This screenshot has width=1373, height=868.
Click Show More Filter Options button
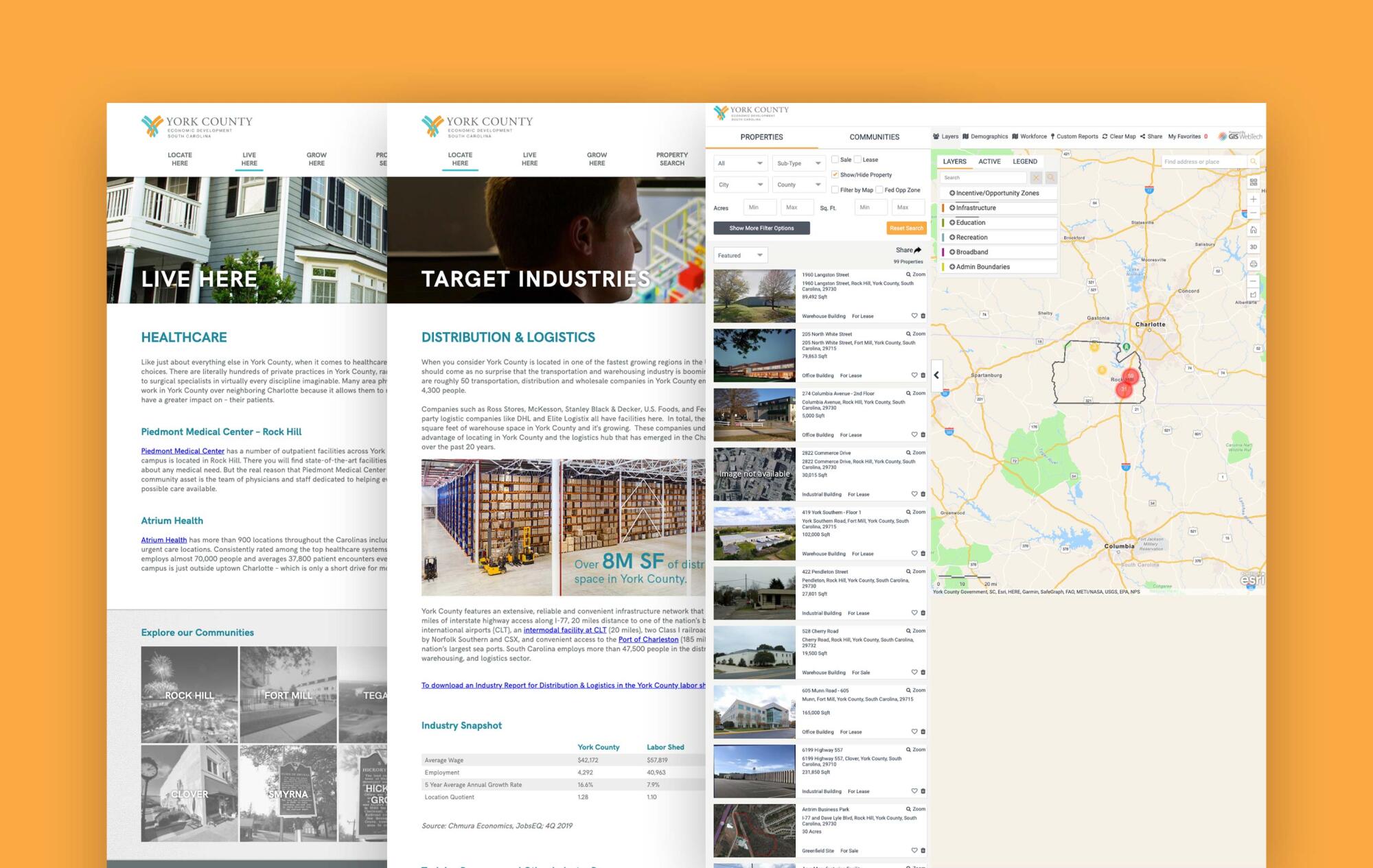[761, 228]
